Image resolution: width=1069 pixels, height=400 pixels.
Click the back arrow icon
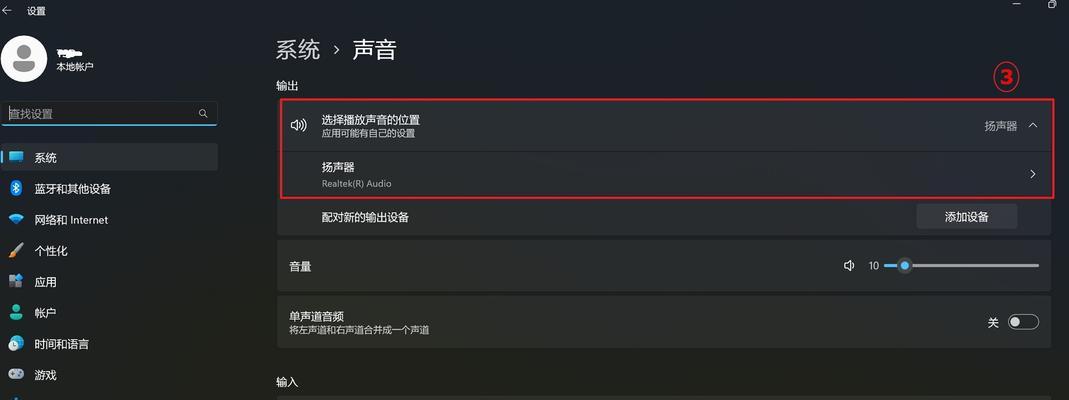coord(7,11)
